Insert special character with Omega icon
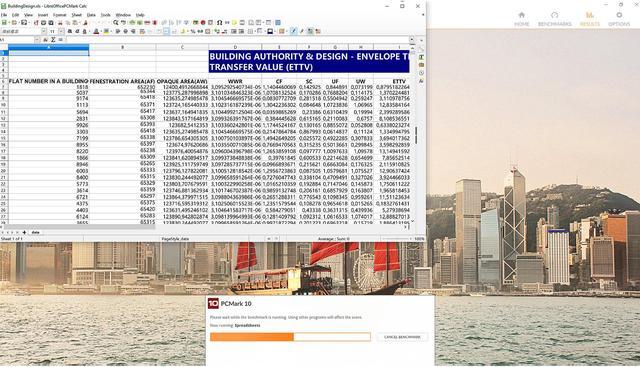 [x=219, y=22]
